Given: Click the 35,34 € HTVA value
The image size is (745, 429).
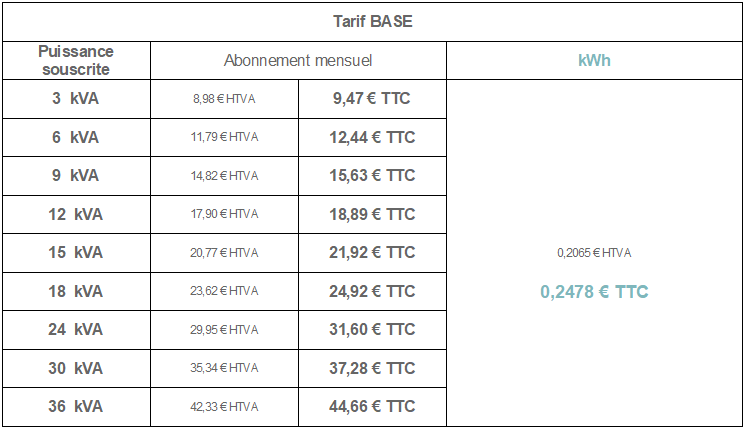Looking at the screenshot, I should (x=224, y=368).
